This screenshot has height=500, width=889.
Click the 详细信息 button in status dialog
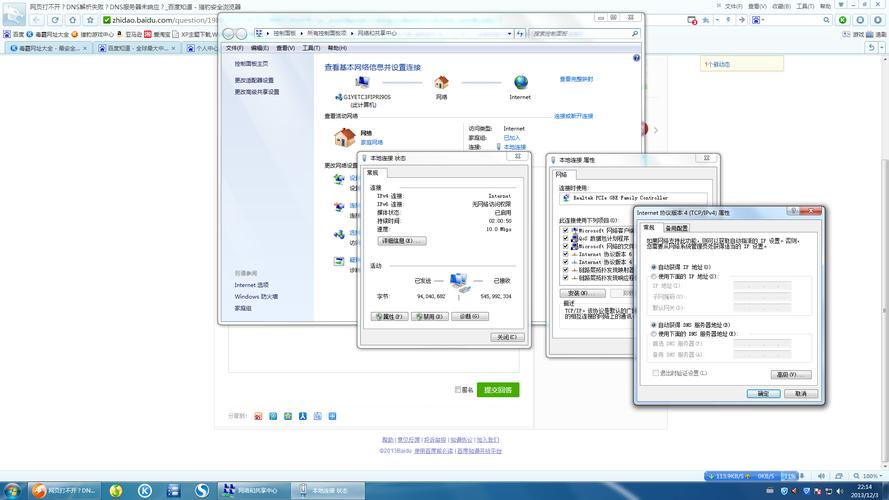point(401,241)
